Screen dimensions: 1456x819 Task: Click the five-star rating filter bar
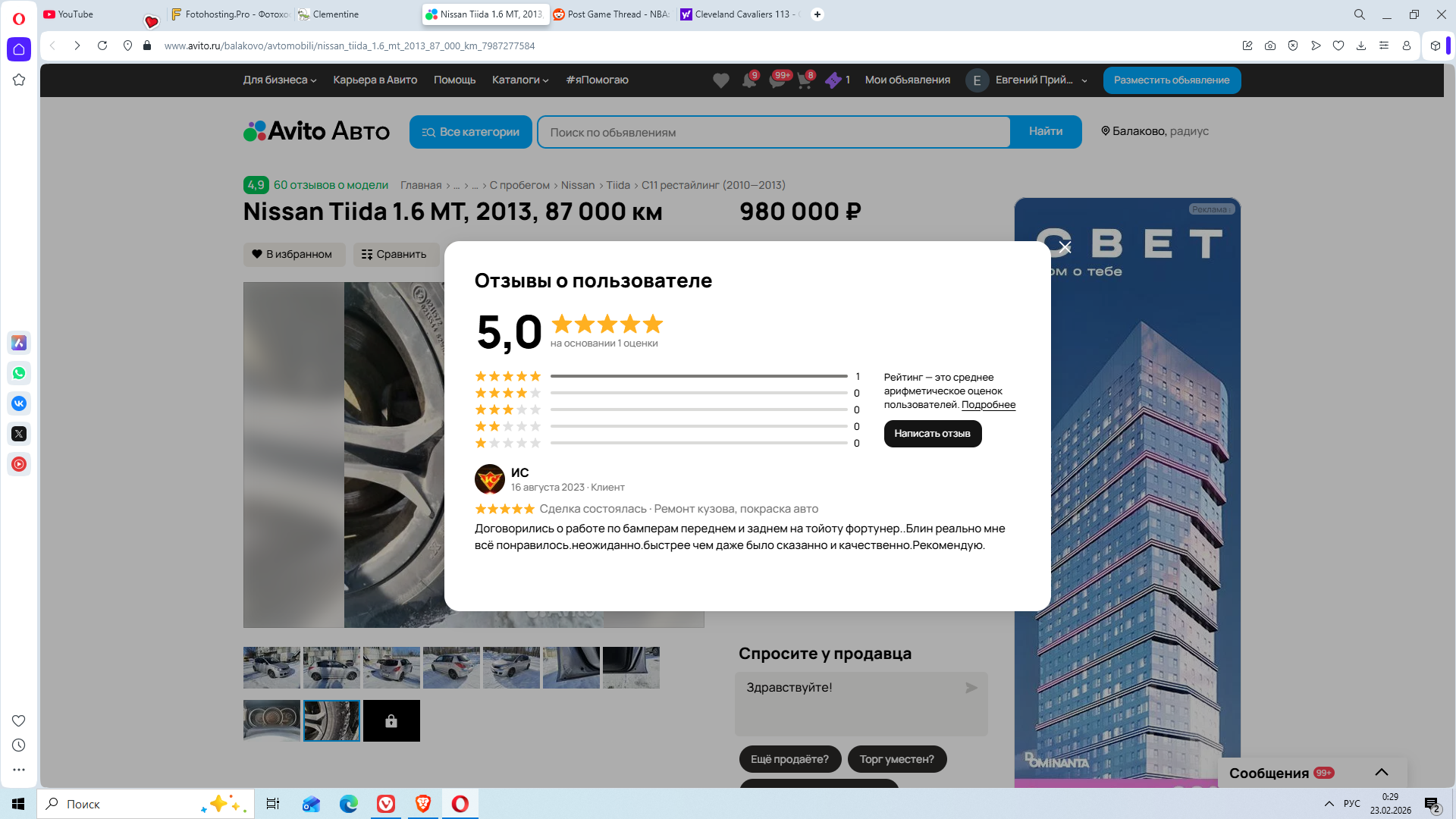tap(698, 376)
